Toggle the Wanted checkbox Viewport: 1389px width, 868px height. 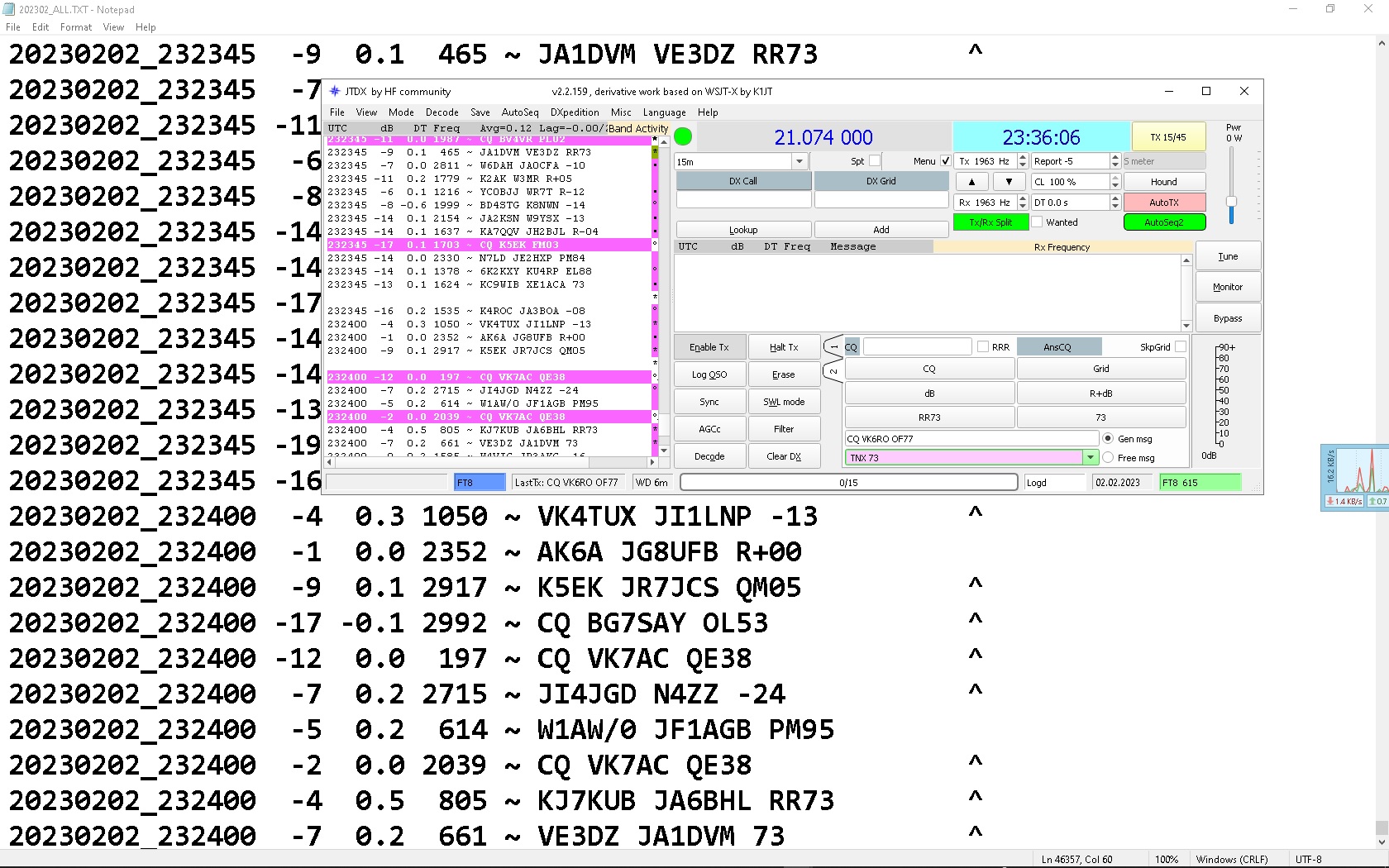point(1038,222)
